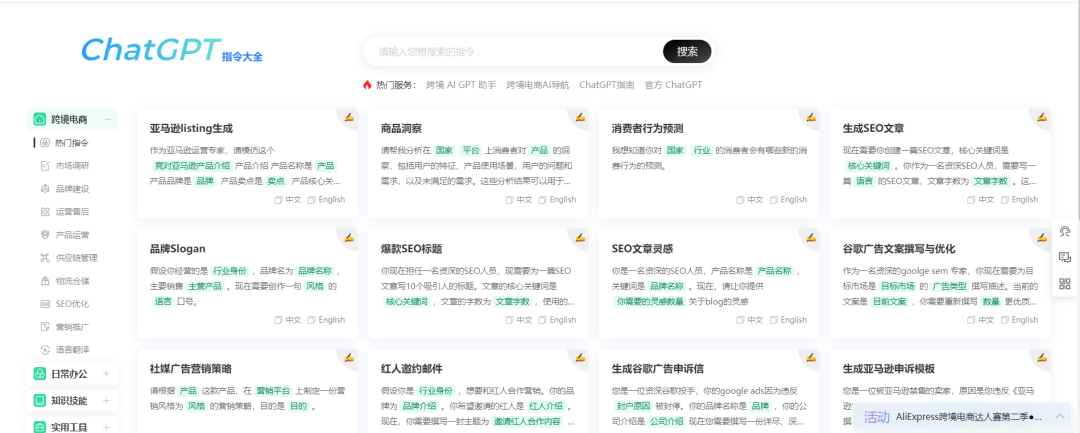Click the 供应链管理 sidebar icon
Screen dimensions: 1080x433
[x=45, y=258]
